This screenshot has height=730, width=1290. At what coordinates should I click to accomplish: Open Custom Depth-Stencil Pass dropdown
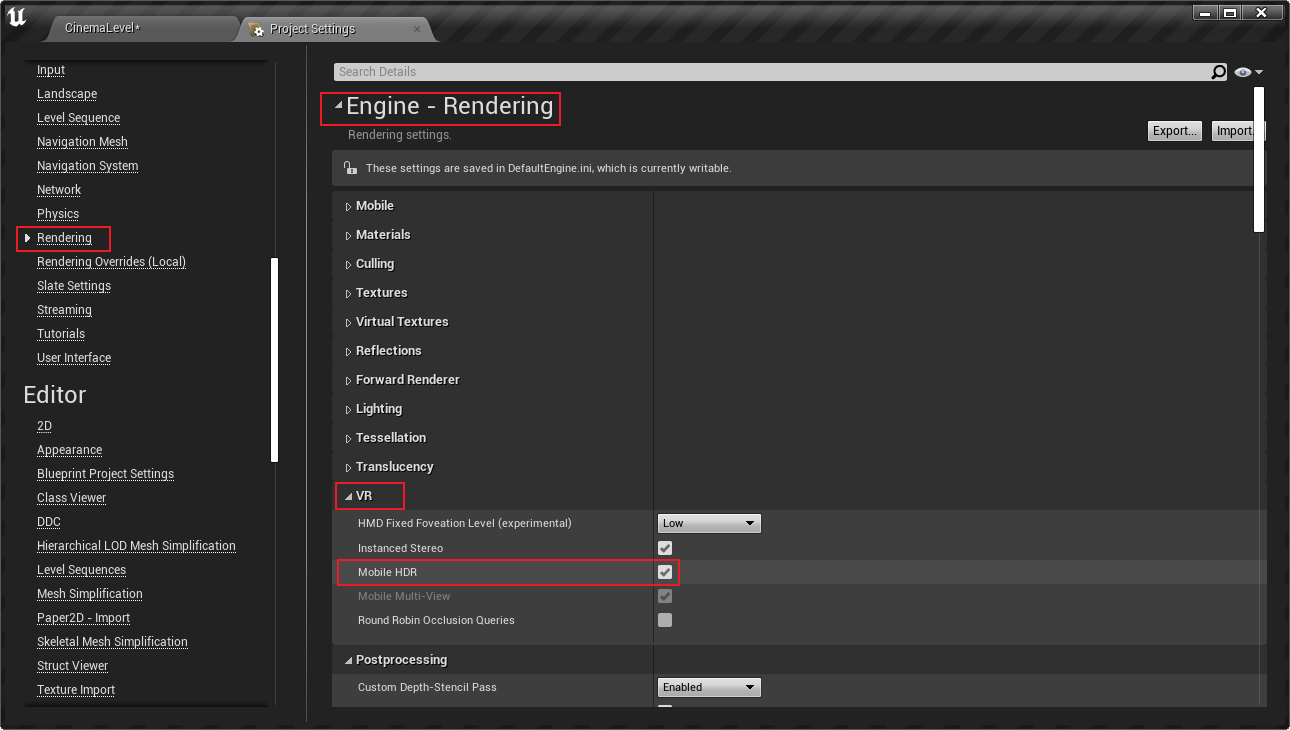click(x=709, y=687)
